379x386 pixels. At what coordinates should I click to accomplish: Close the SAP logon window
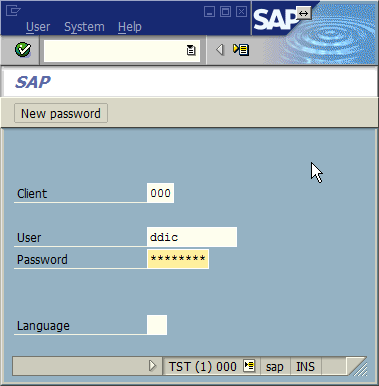[241, 12]
